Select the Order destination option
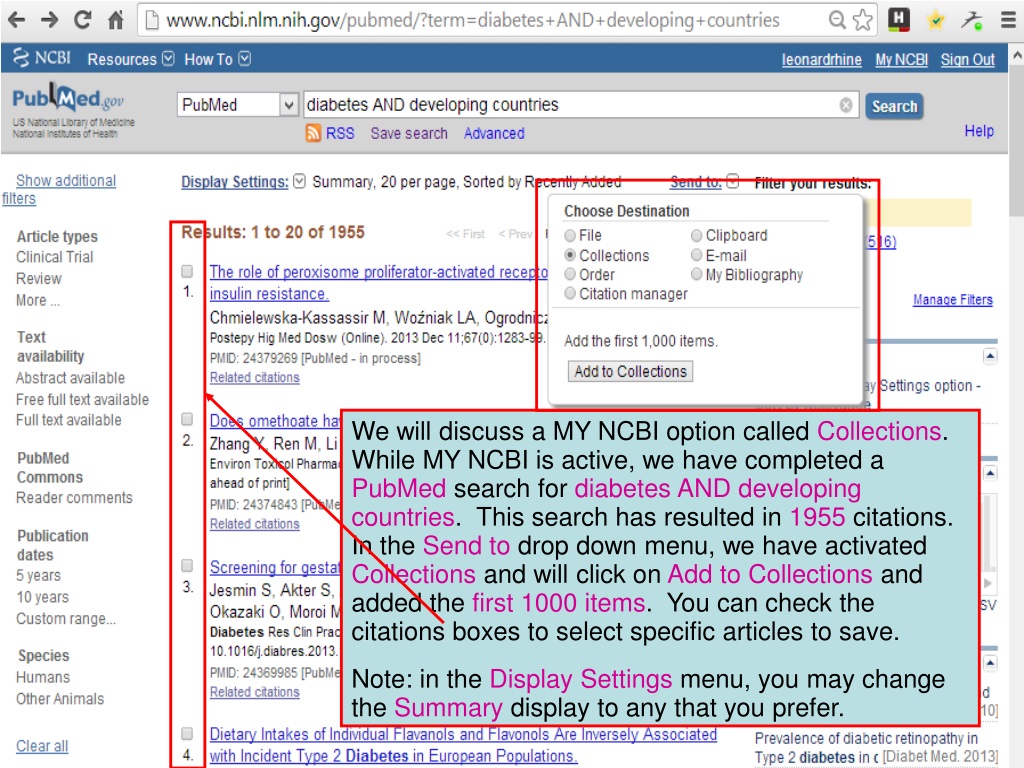This screenshot has height=768, width=1024. coord(570,274)
